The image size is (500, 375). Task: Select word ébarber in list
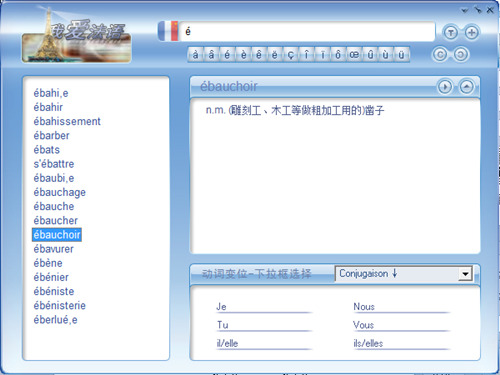pyautogui.click(x=51, y=136)
